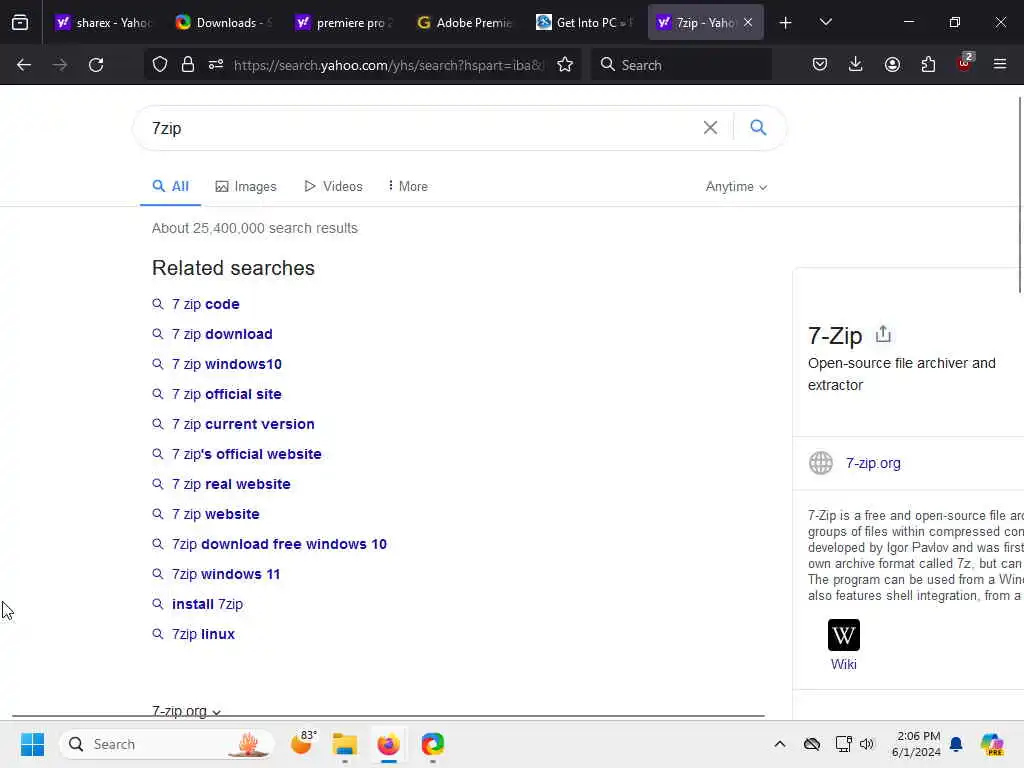Open Wikipedia icon for 7-Zip
The image size is (1024, 768).
point(844,635)
